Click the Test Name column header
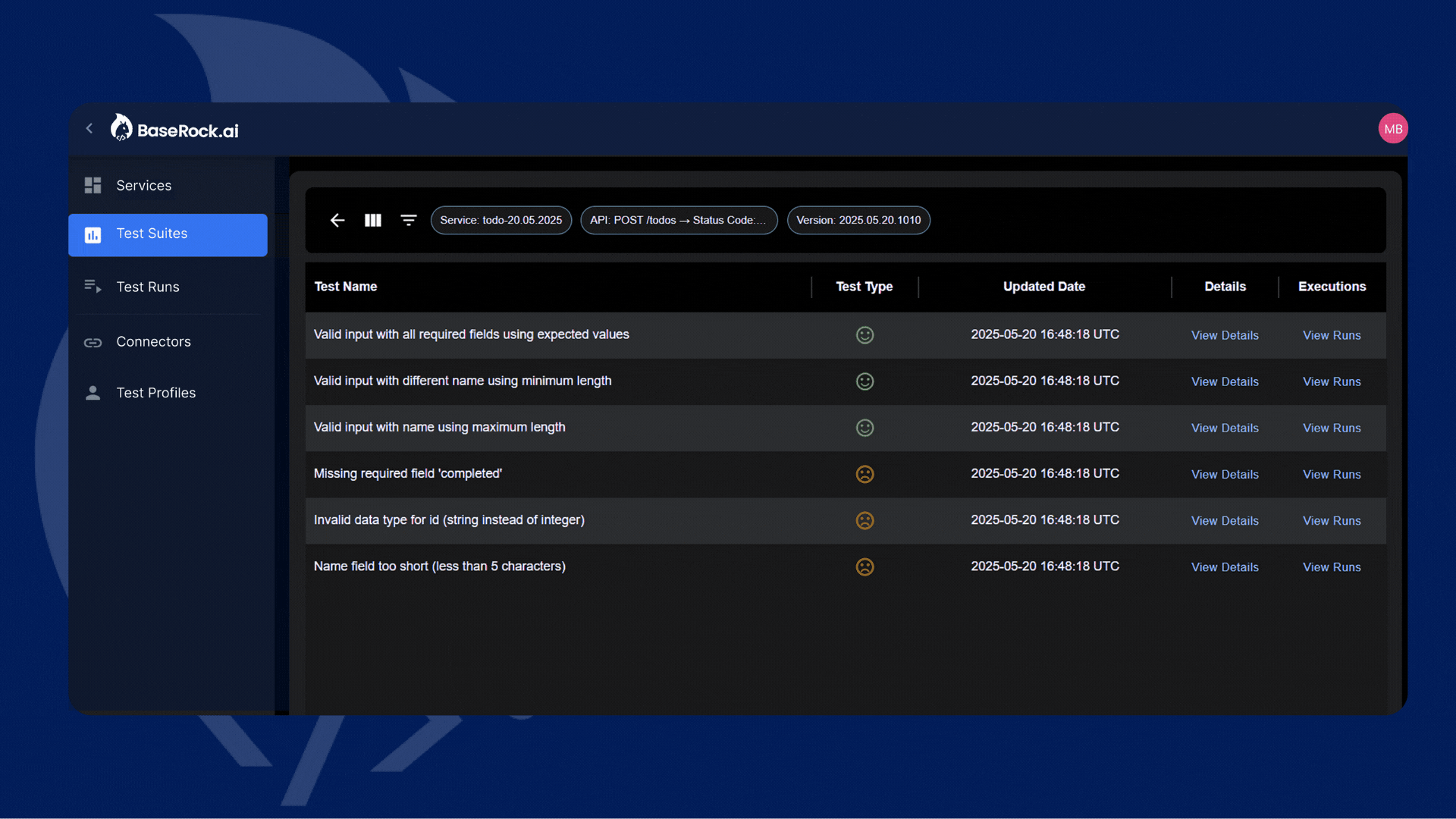This screenshot has height=819, width=1456. 346,287
